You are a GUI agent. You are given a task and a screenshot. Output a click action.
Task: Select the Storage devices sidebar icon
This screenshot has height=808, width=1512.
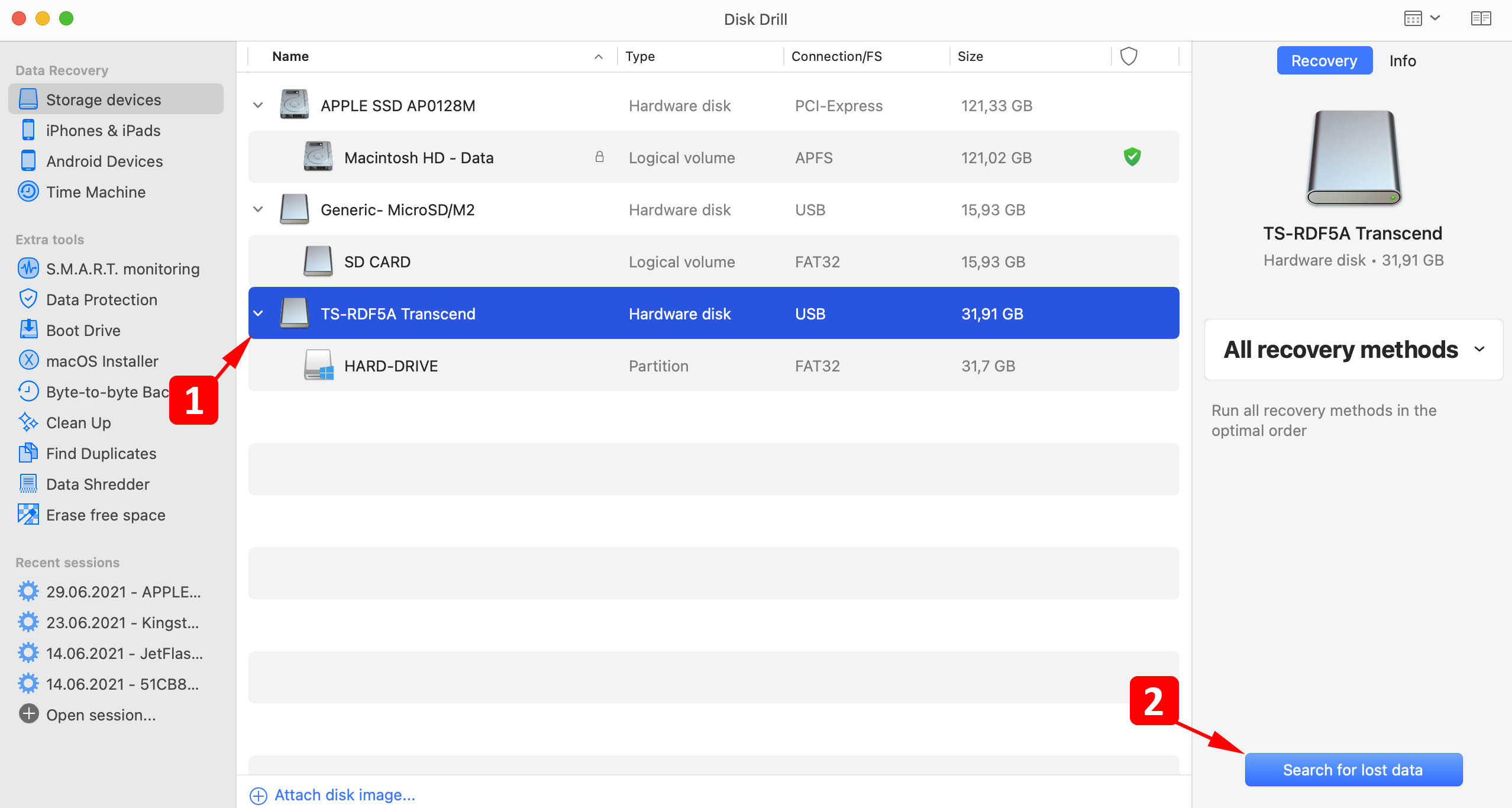click(x=28, y=99)
